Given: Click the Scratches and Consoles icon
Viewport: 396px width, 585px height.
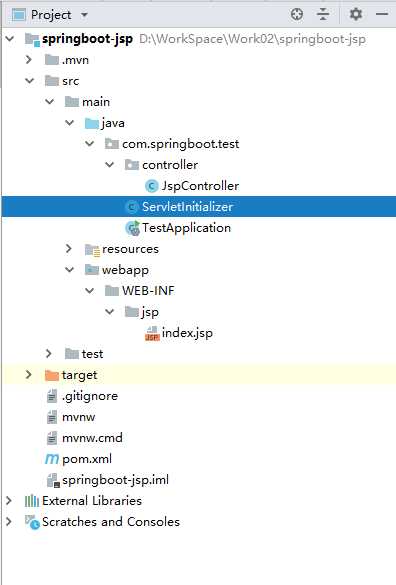Looking at the screenshot, I should [32, 522].
